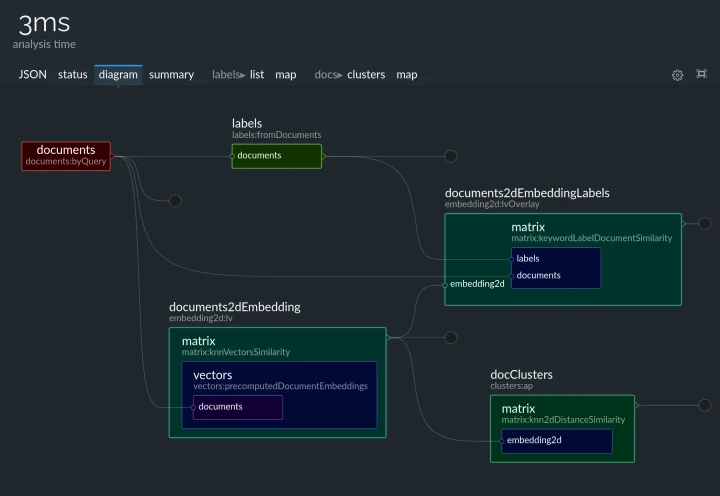Click the 3ms analysis time readout

click(x=44, y=30)
